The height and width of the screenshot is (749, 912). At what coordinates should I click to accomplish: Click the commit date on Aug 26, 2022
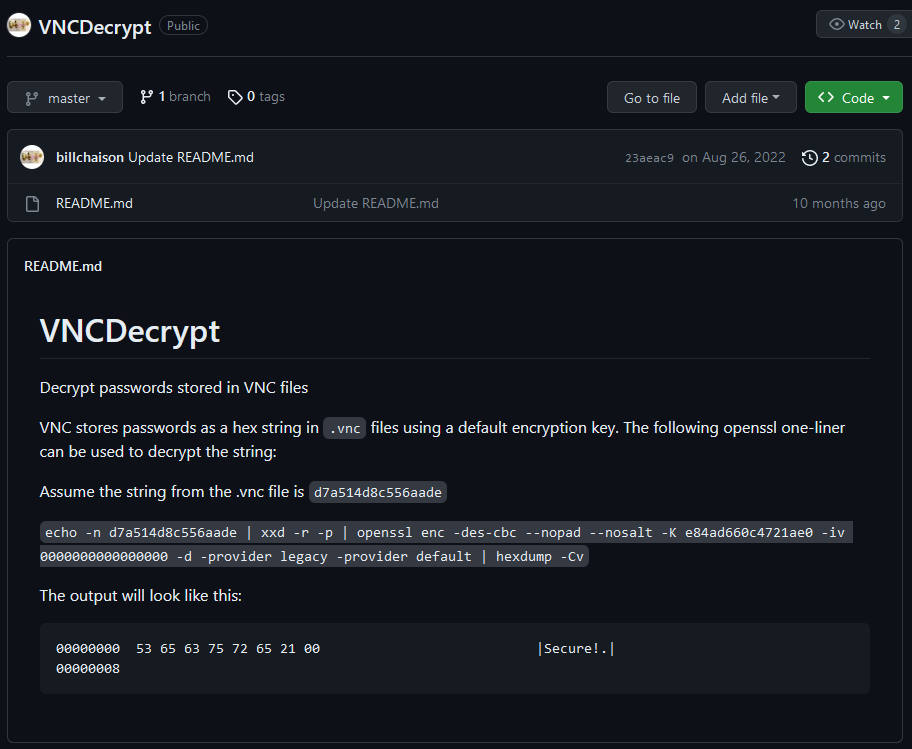coord(733,158)
